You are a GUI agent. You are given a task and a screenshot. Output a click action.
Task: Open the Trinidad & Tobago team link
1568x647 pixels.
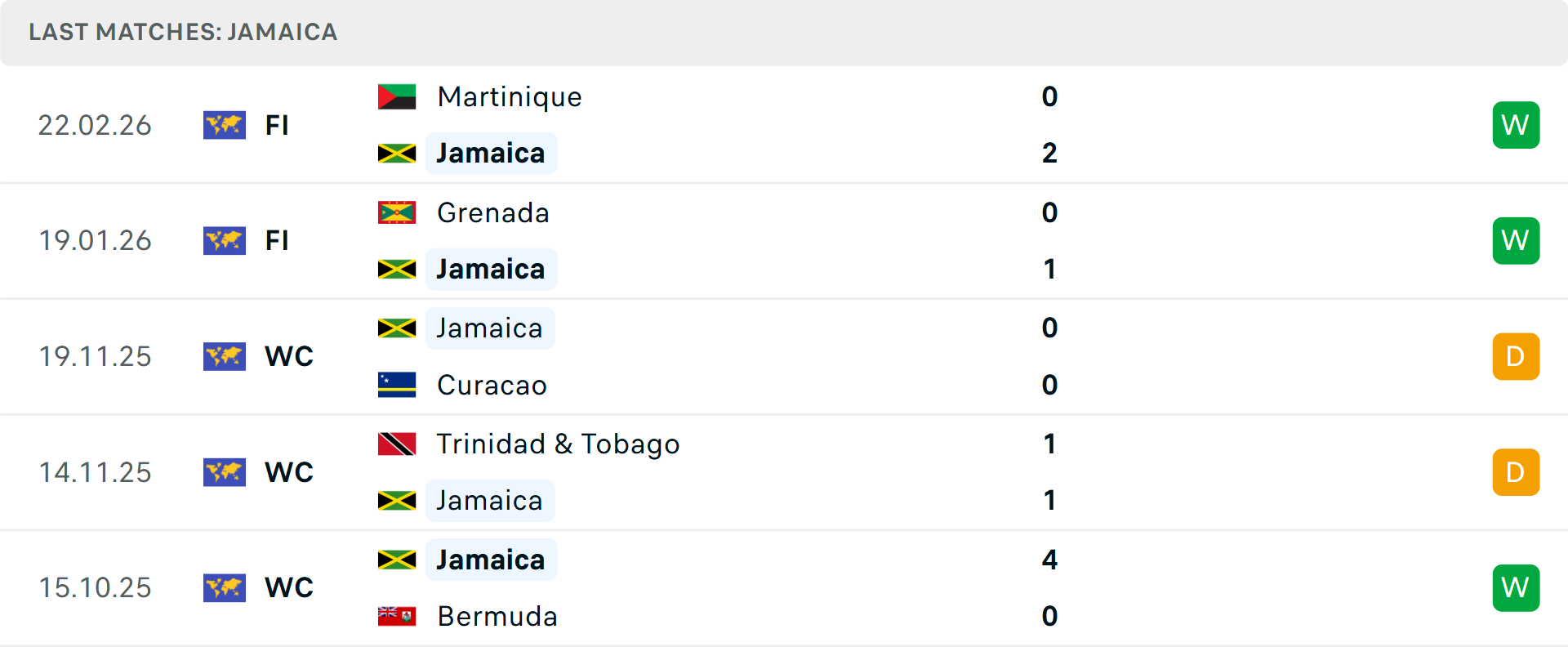(x=558, y=444)
